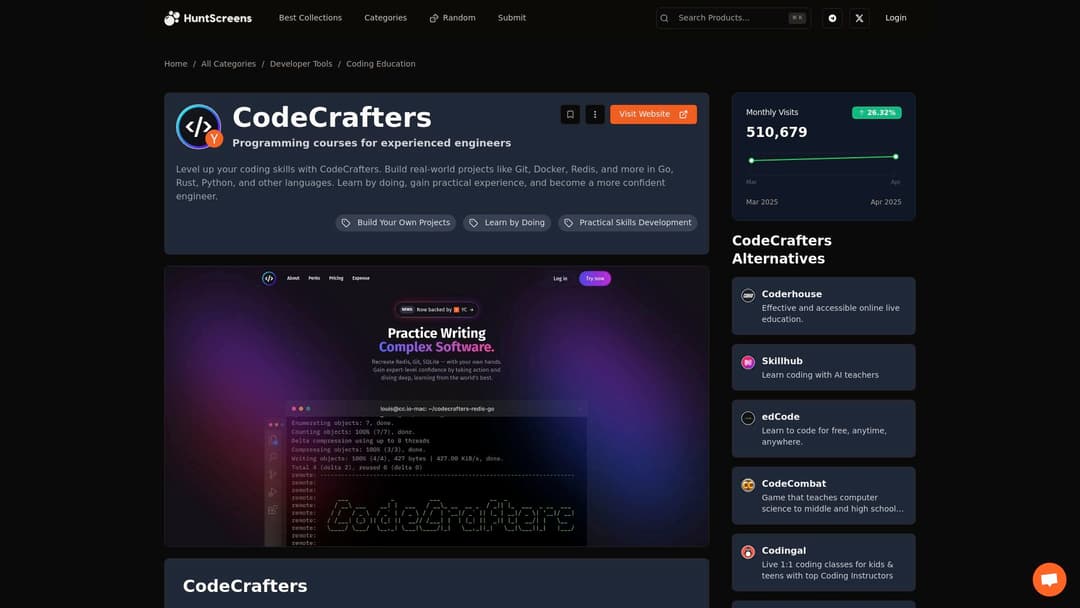Click the Coderhouse logo icon
Image resolution: width=1080 pixels, height=608 pixels.
tap(748, 295)
